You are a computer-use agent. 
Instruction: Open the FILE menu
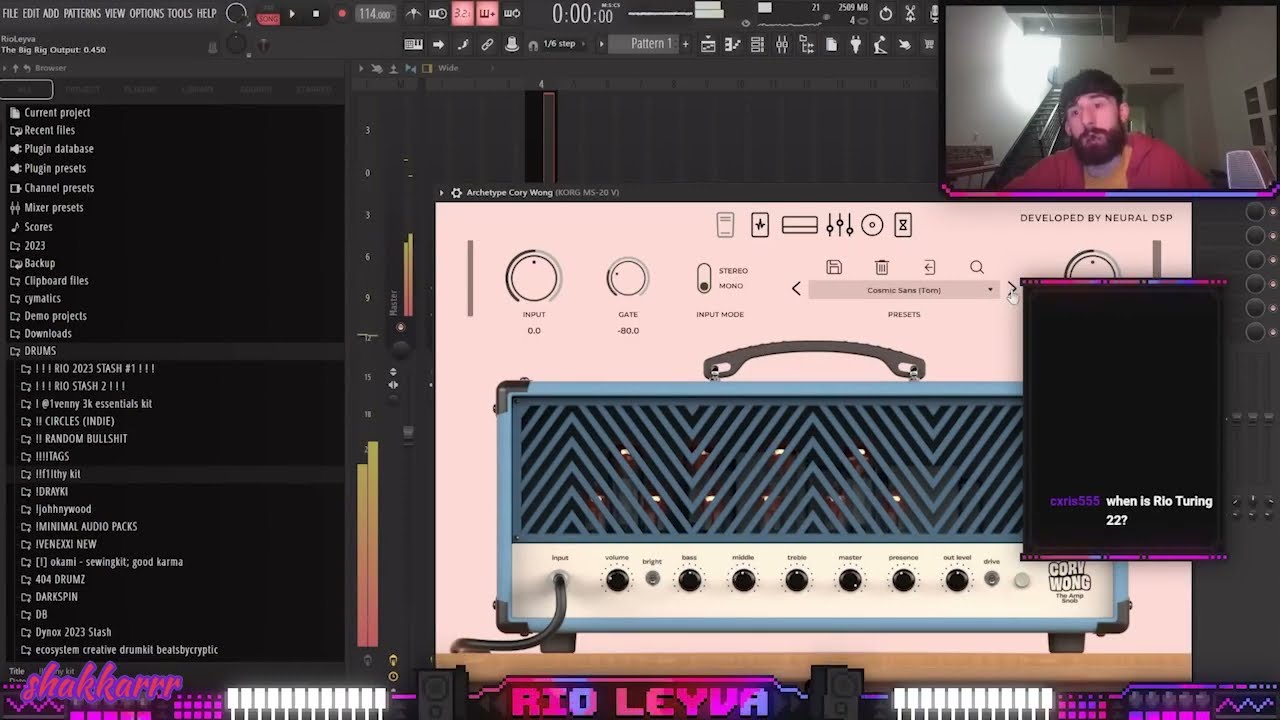[x=10, y=13]
